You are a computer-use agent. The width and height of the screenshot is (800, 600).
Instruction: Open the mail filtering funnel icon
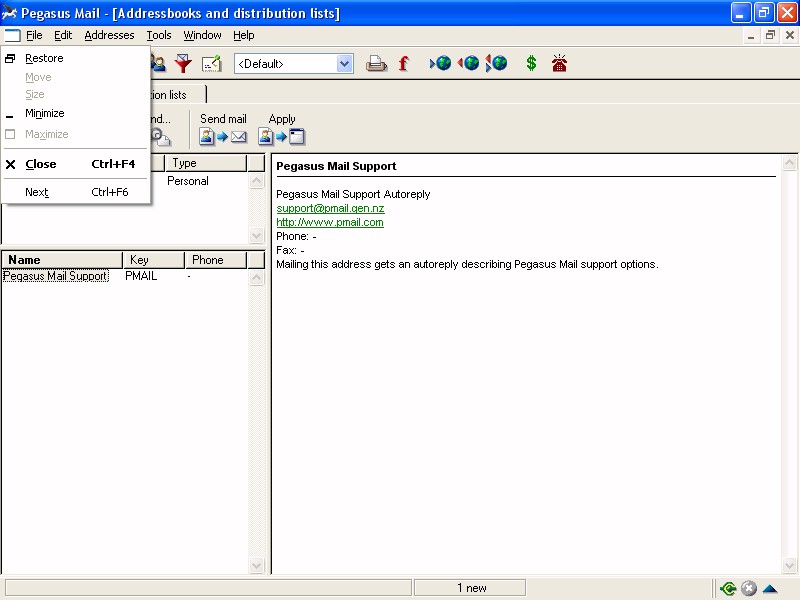[x=183, y=63]
